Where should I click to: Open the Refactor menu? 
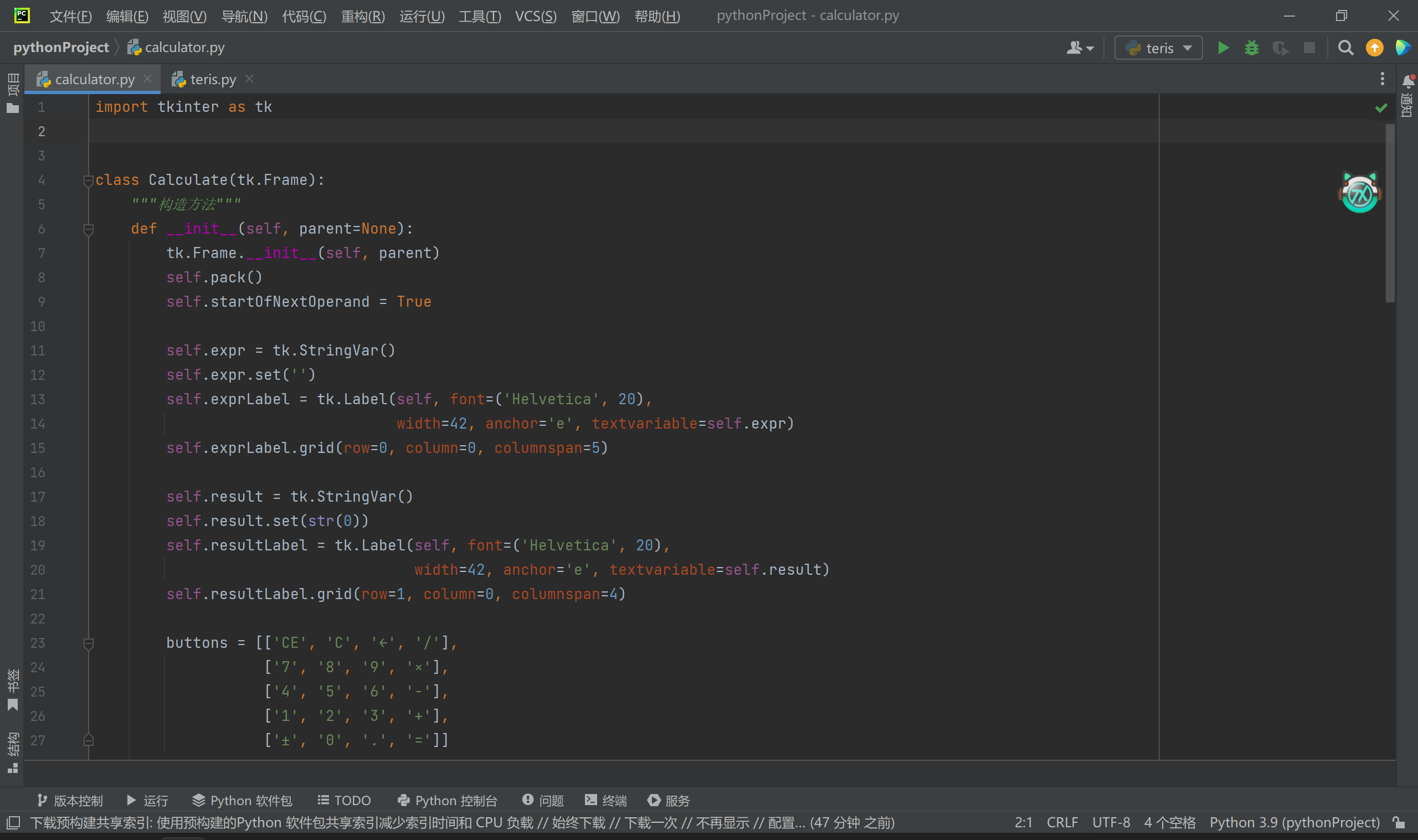point(363,16)
